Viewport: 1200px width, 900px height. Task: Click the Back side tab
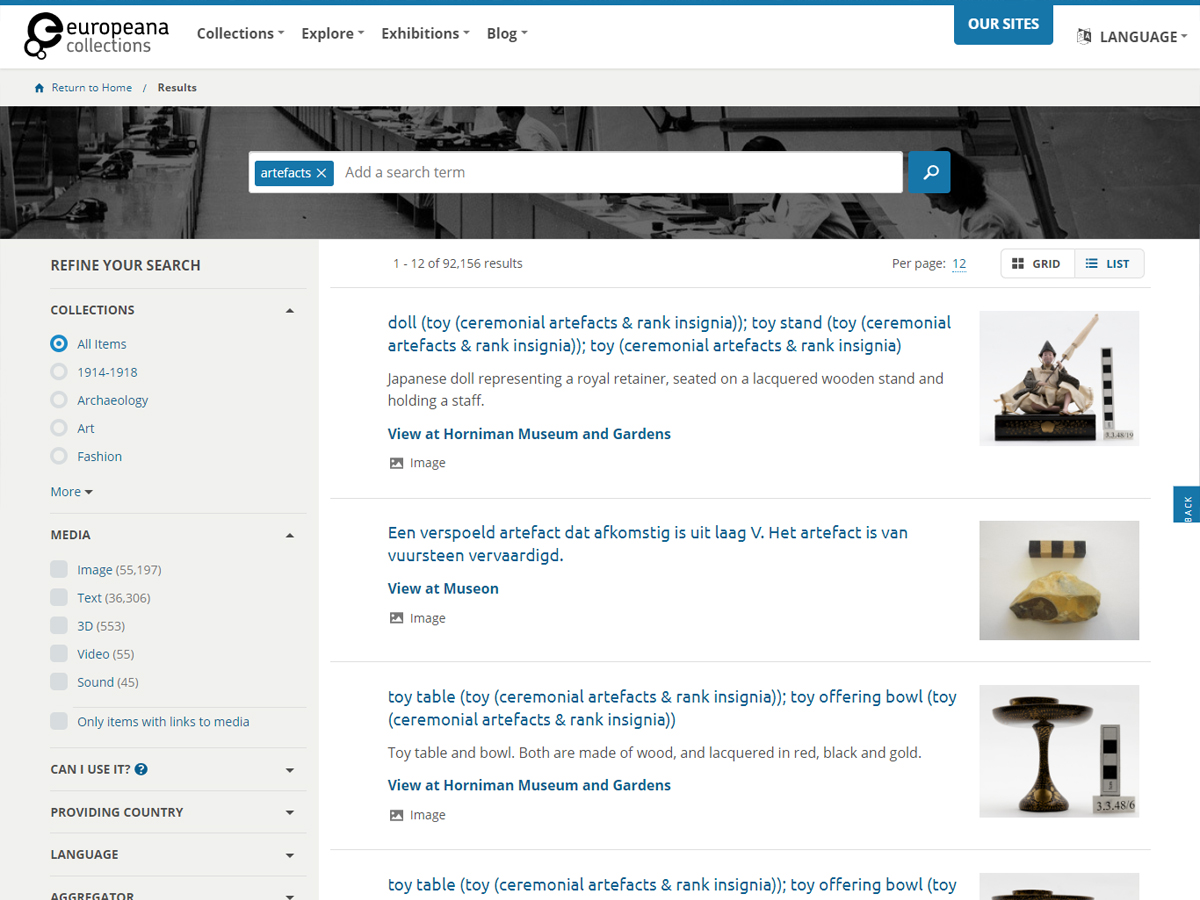click(x=1187, y=505)
